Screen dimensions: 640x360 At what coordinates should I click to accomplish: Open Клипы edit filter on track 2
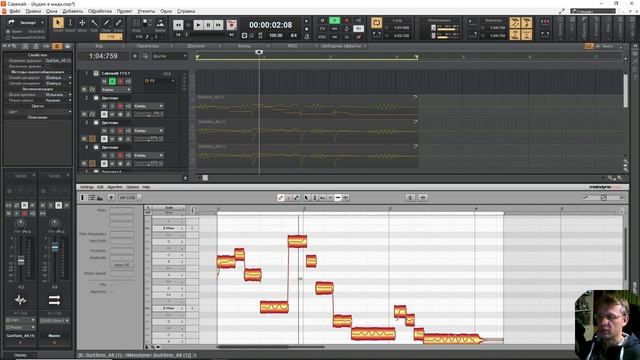coord(149,106)
